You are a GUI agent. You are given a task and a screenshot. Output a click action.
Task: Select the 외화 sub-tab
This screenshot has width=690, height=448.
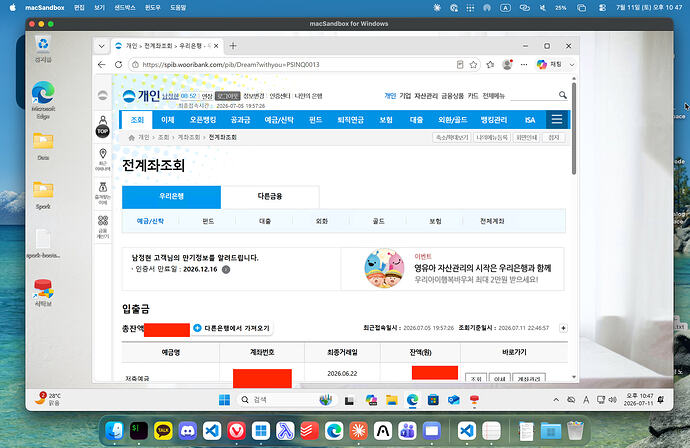[322, 221]
